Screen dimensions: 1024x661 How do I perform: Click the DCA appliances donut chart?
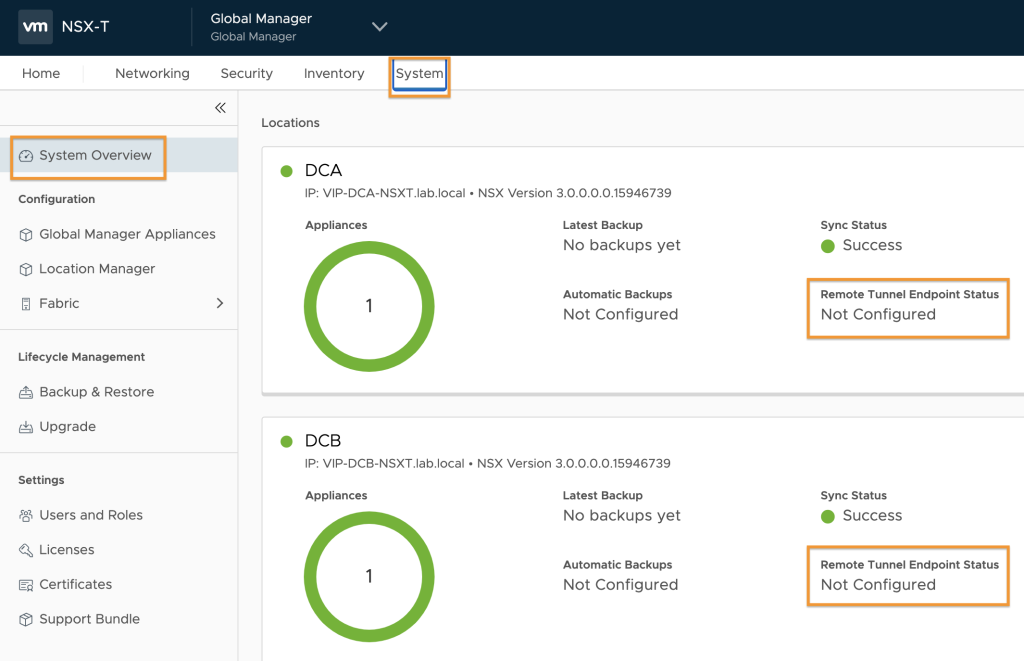tap(369, 306)
